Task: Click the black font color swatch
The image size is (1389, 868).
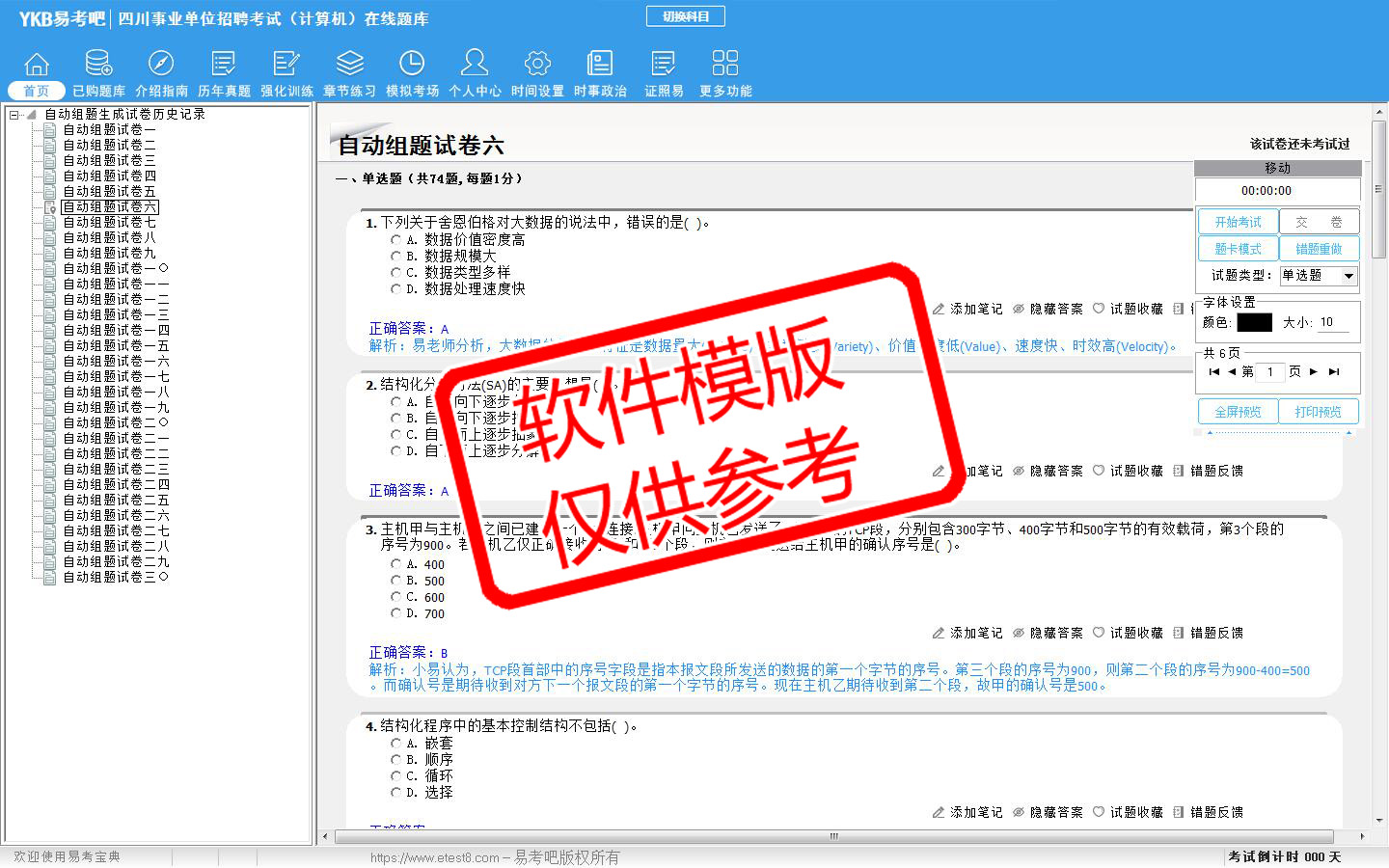Action: [1254, 322]
